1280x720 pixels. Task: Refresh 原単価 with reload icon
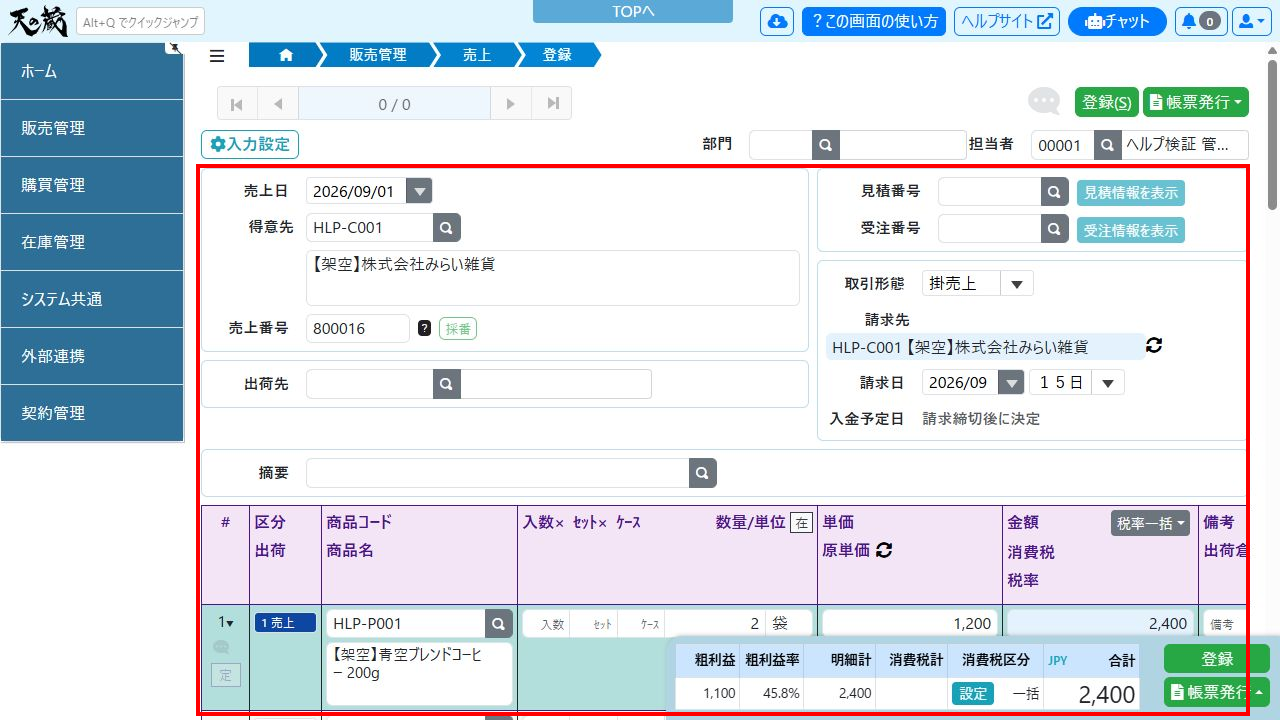[884, 550]
